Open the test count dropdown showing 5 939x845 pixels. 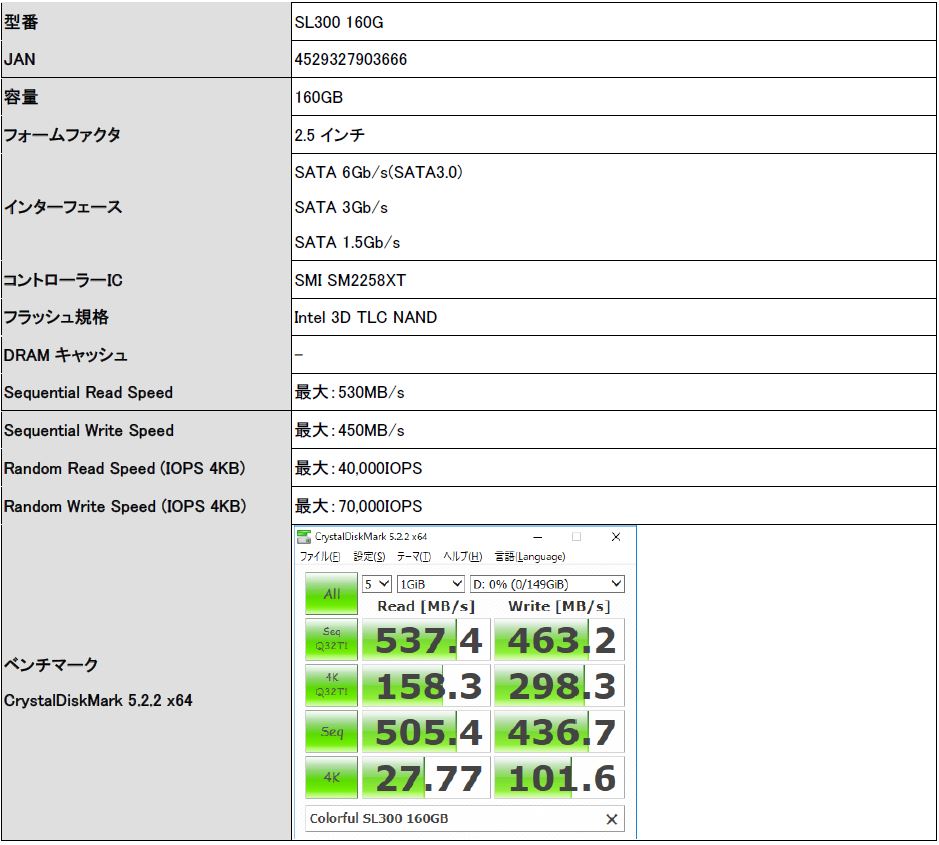pyautogui.click(x=377, y=584)
